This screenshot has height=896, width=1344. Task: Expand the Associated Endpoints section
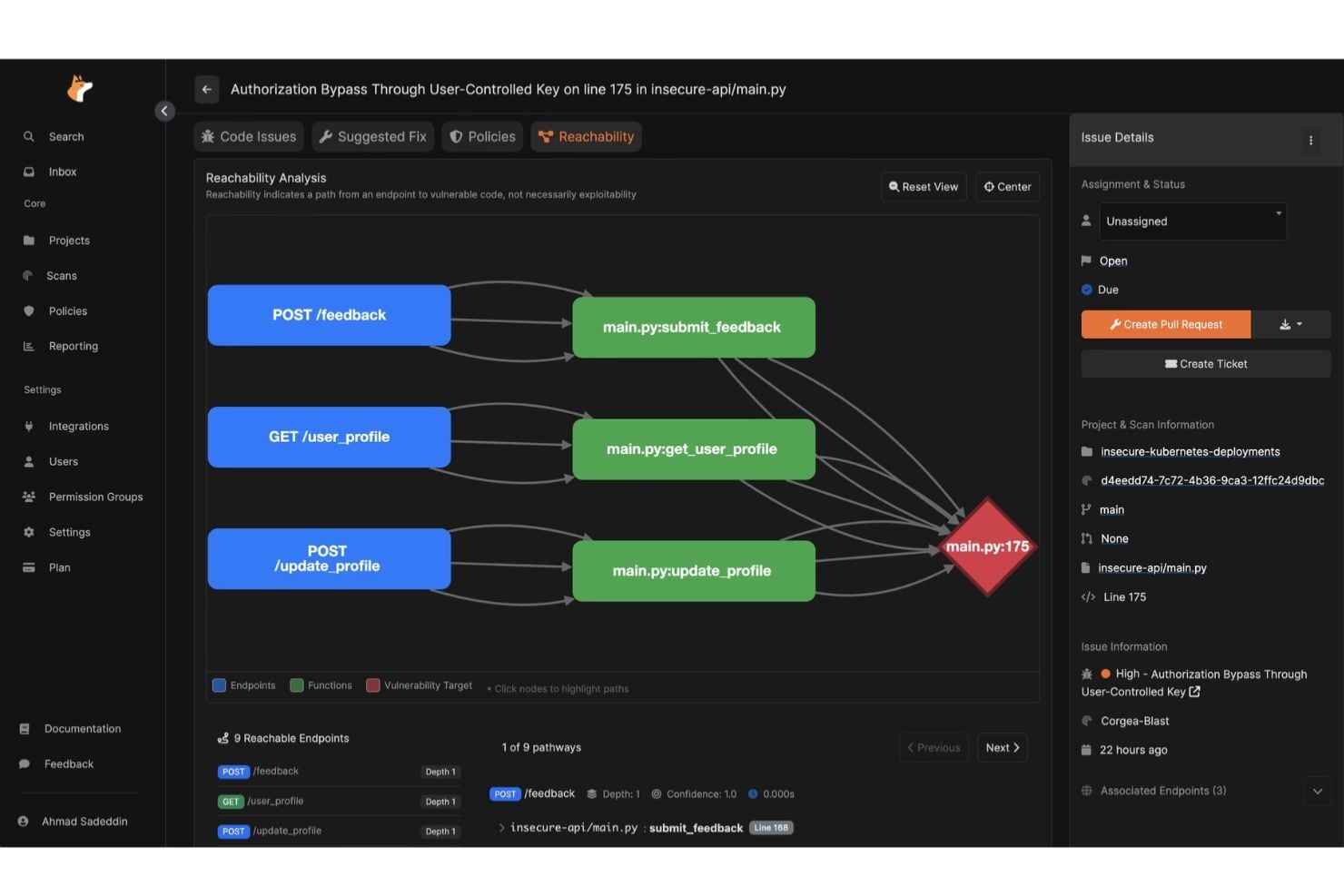point(1318,791)
